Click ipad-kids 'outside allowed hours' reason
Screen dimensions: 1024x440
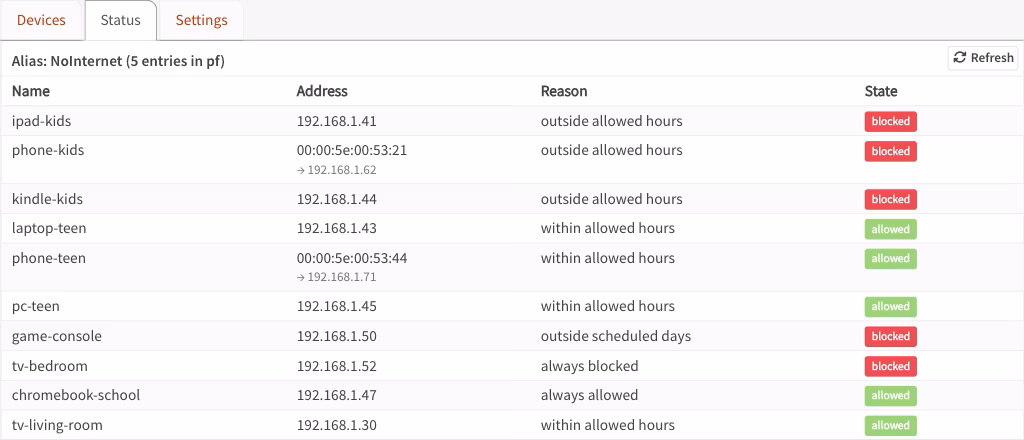tap(612, 121)
